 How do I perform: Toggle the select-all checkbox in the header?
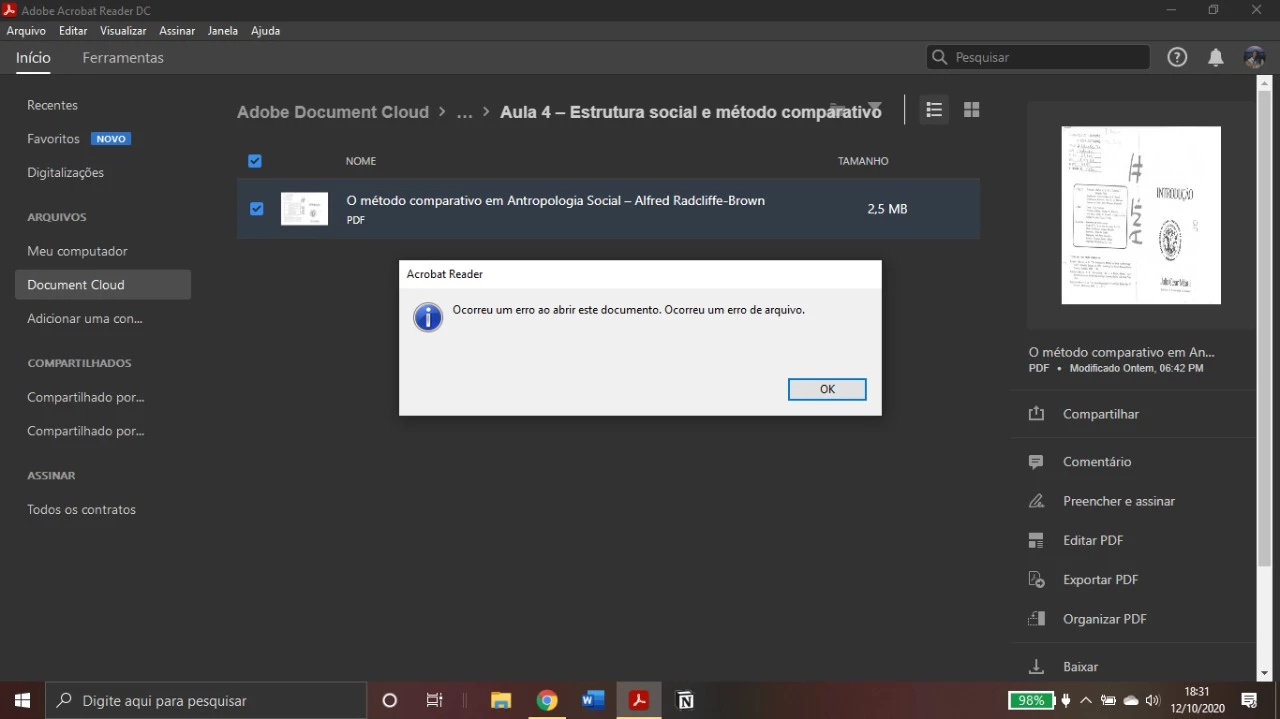click(255, 161)
